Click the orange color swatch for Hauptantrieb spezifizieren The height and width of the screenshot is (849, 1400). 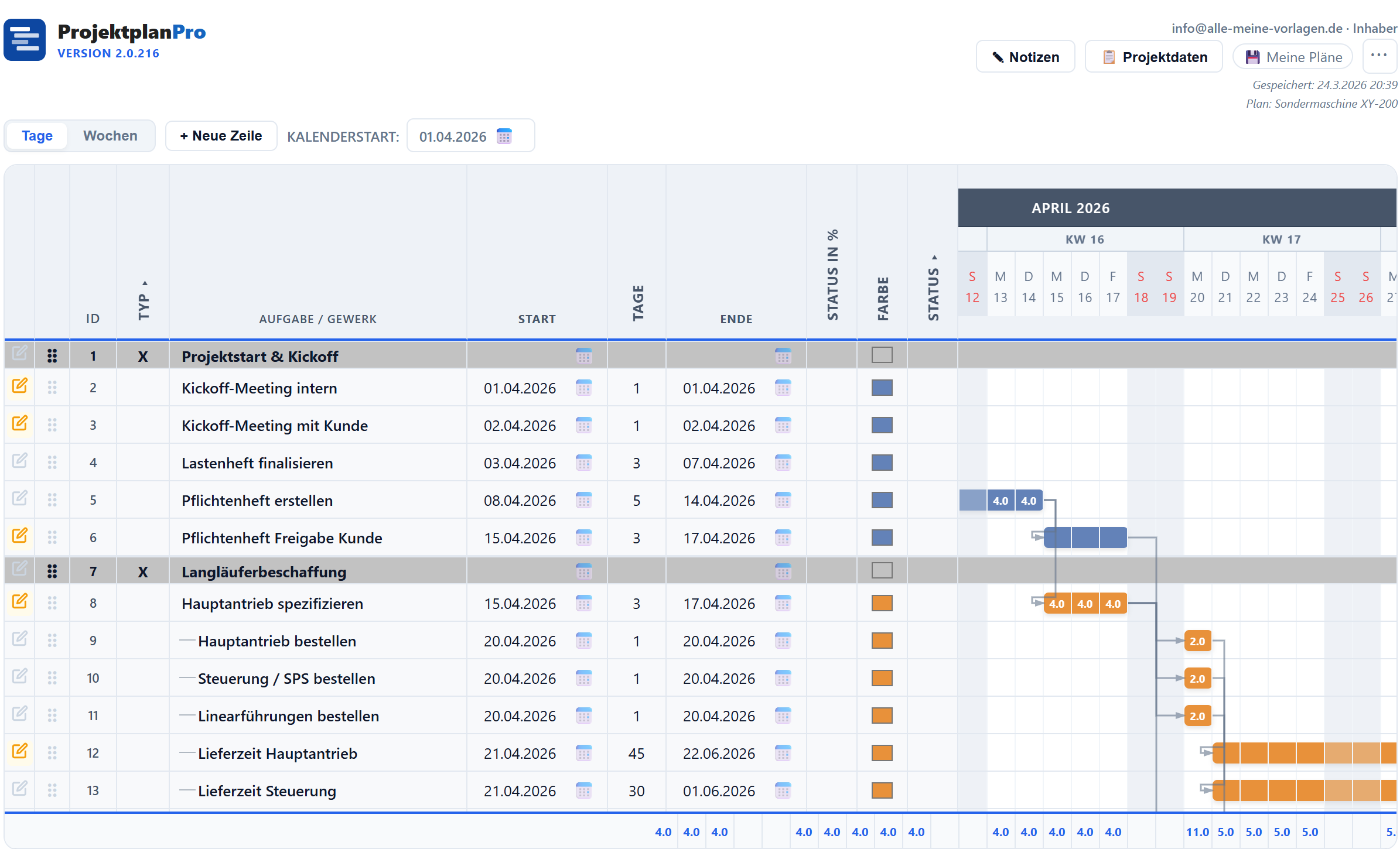(882, 603)
